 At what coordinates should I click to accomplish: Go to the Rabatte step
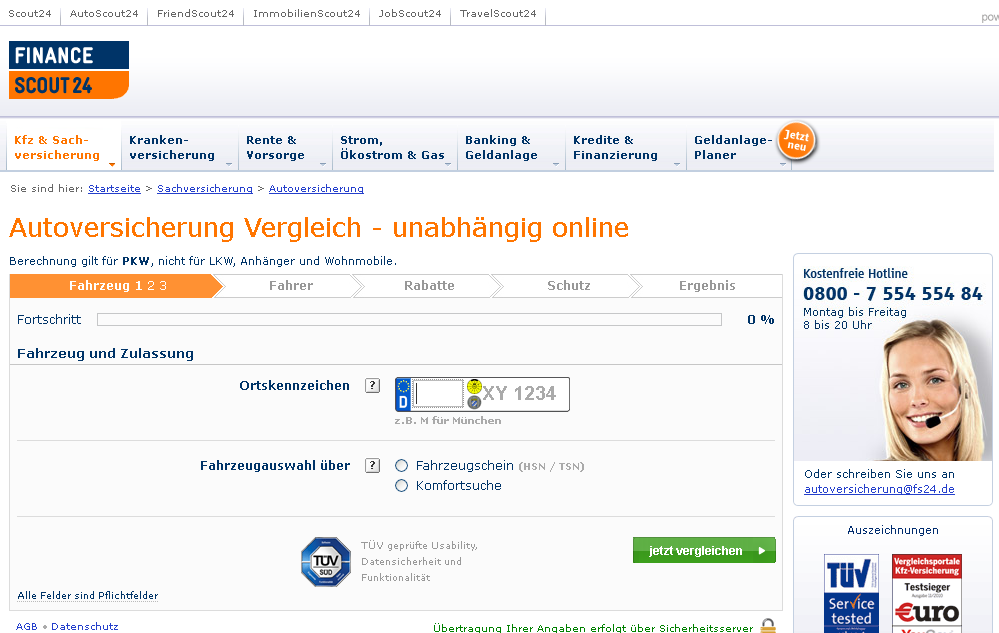pos(429,286)
